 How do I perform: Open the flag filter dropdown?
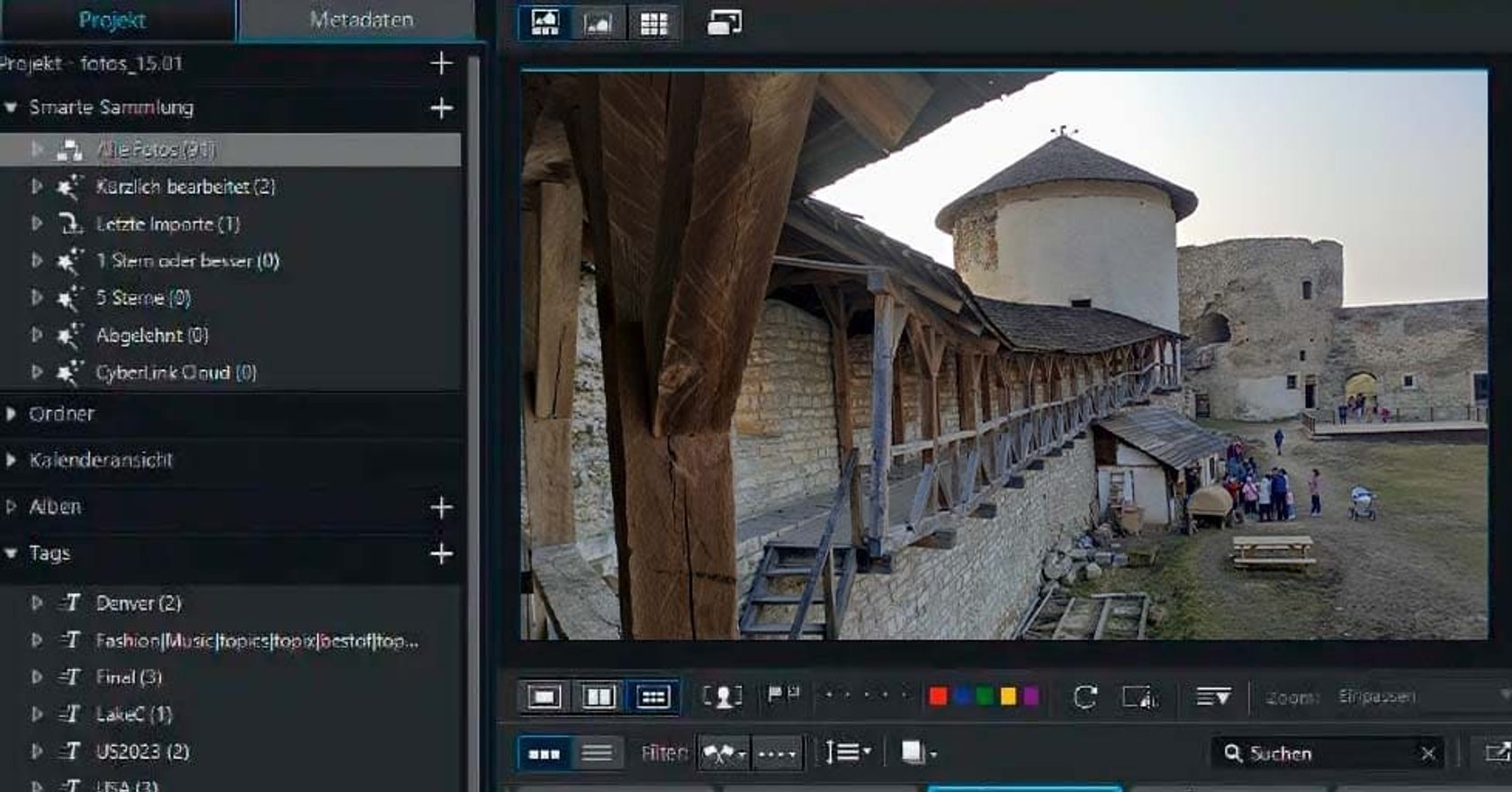click(x=724, y=752)
